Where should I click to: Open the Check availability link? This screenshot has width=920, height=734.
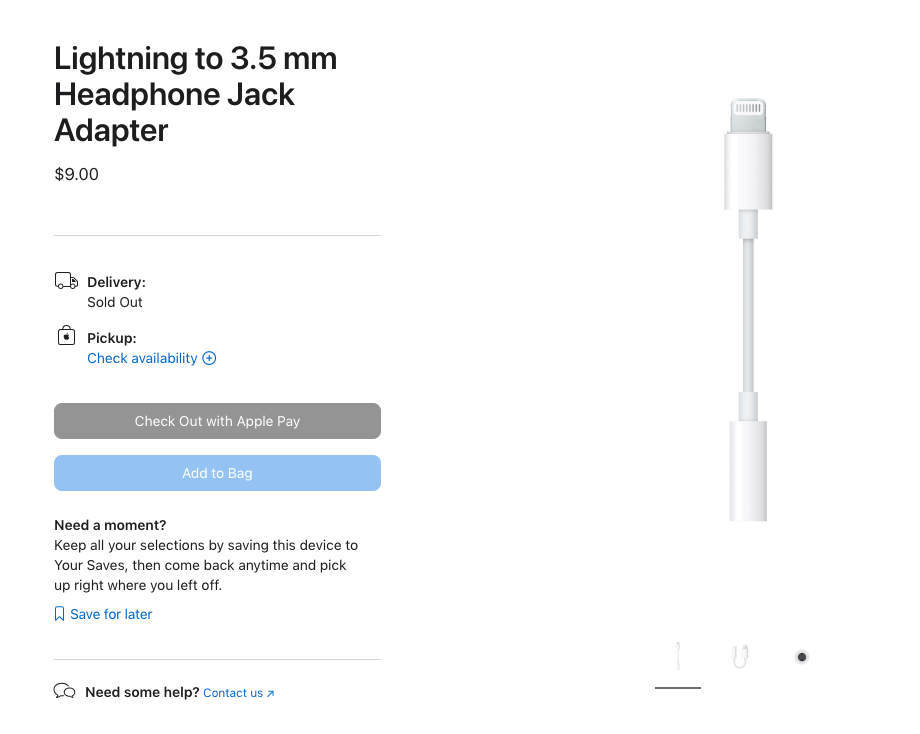(143, 358)
